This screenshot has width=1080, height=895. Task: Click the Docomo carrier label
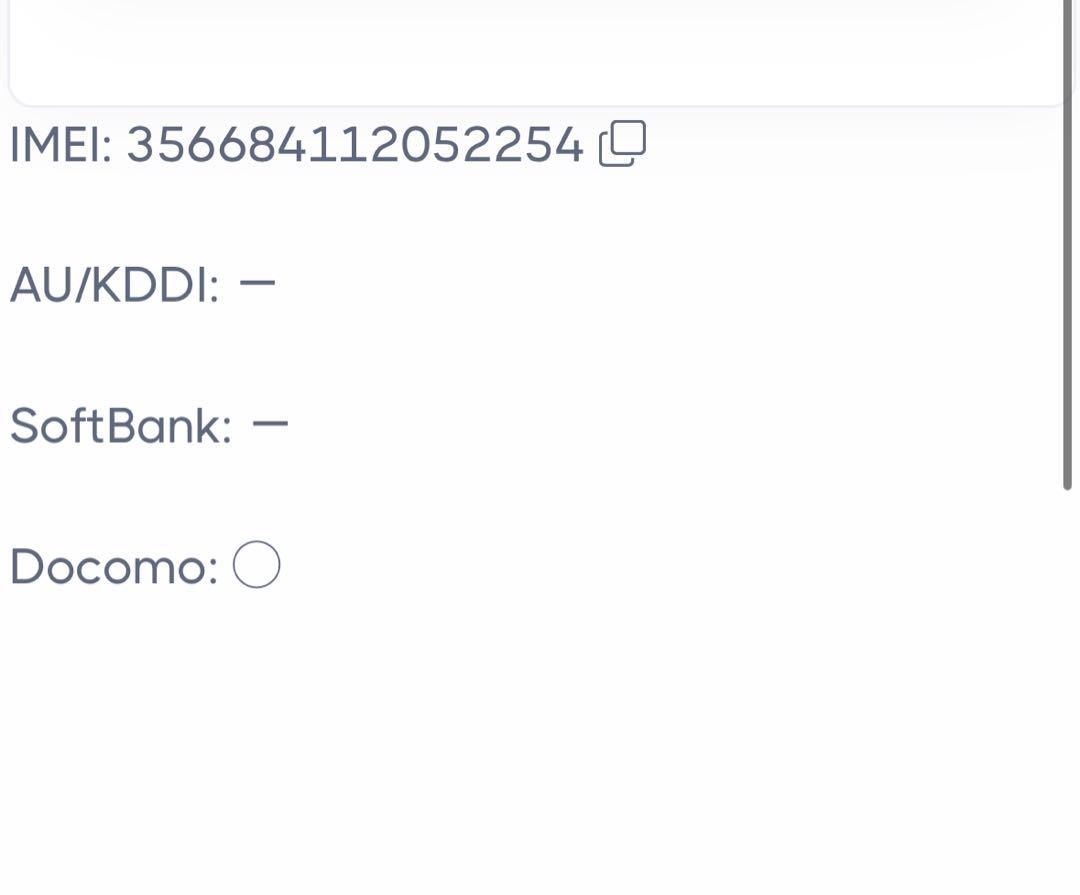click(x=114, y=566)
